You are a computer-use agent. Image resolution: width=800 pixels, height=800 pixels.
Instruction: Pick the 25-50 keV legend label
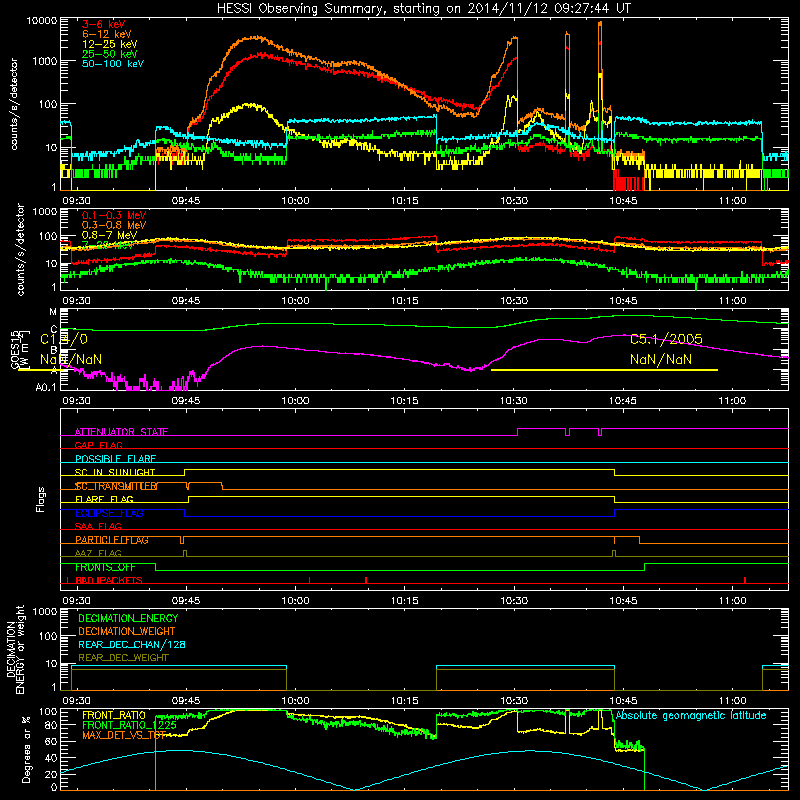(x=109, y=54)
